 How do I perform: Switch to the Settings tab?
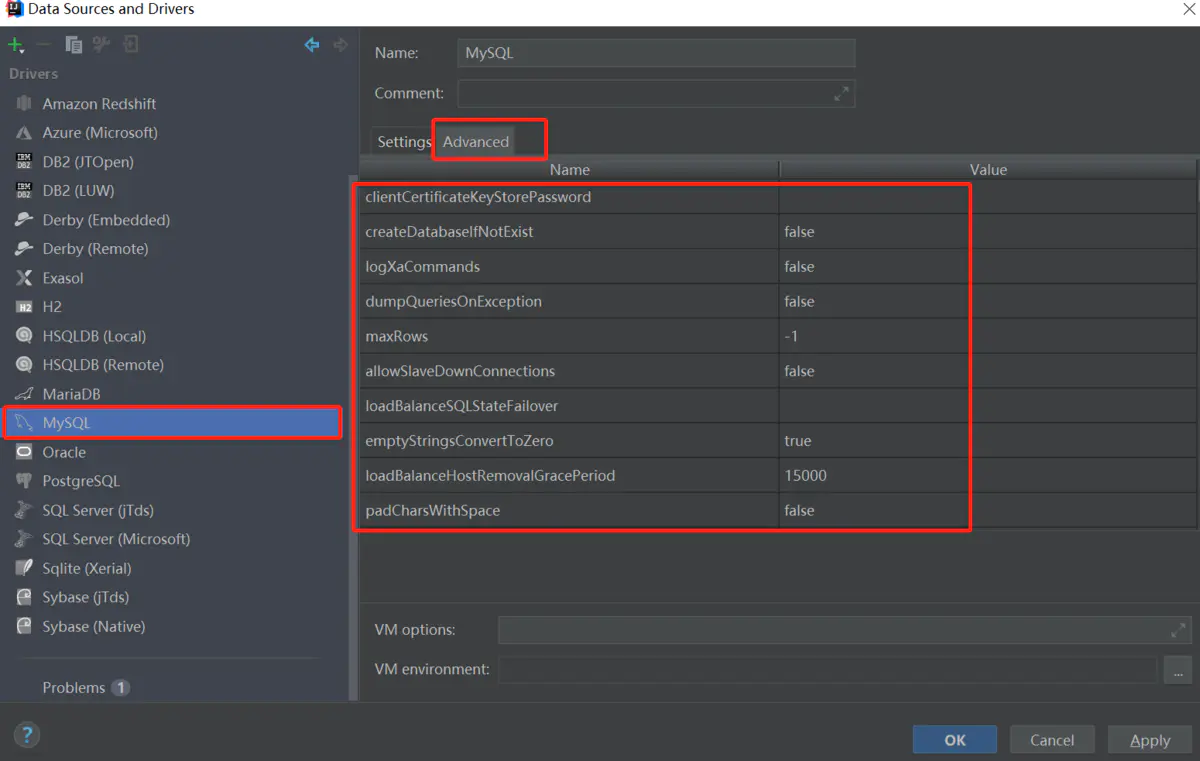[x=403, y=141]
